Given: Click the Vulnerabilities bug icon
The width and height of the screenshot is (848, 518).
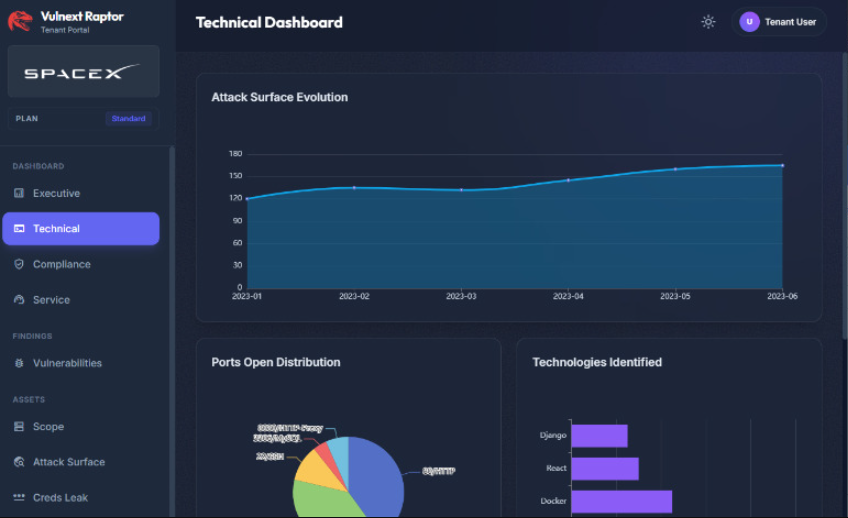Looking at the screenshot, I should [x=19, y=363].
